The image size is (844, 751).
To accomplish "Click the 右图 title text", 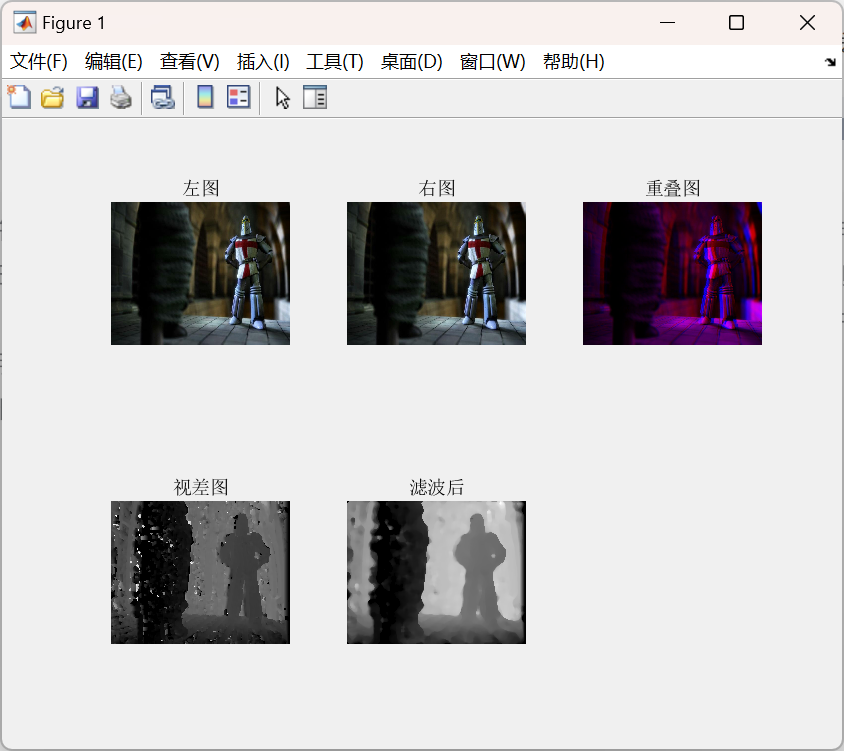I will point(437,188).
